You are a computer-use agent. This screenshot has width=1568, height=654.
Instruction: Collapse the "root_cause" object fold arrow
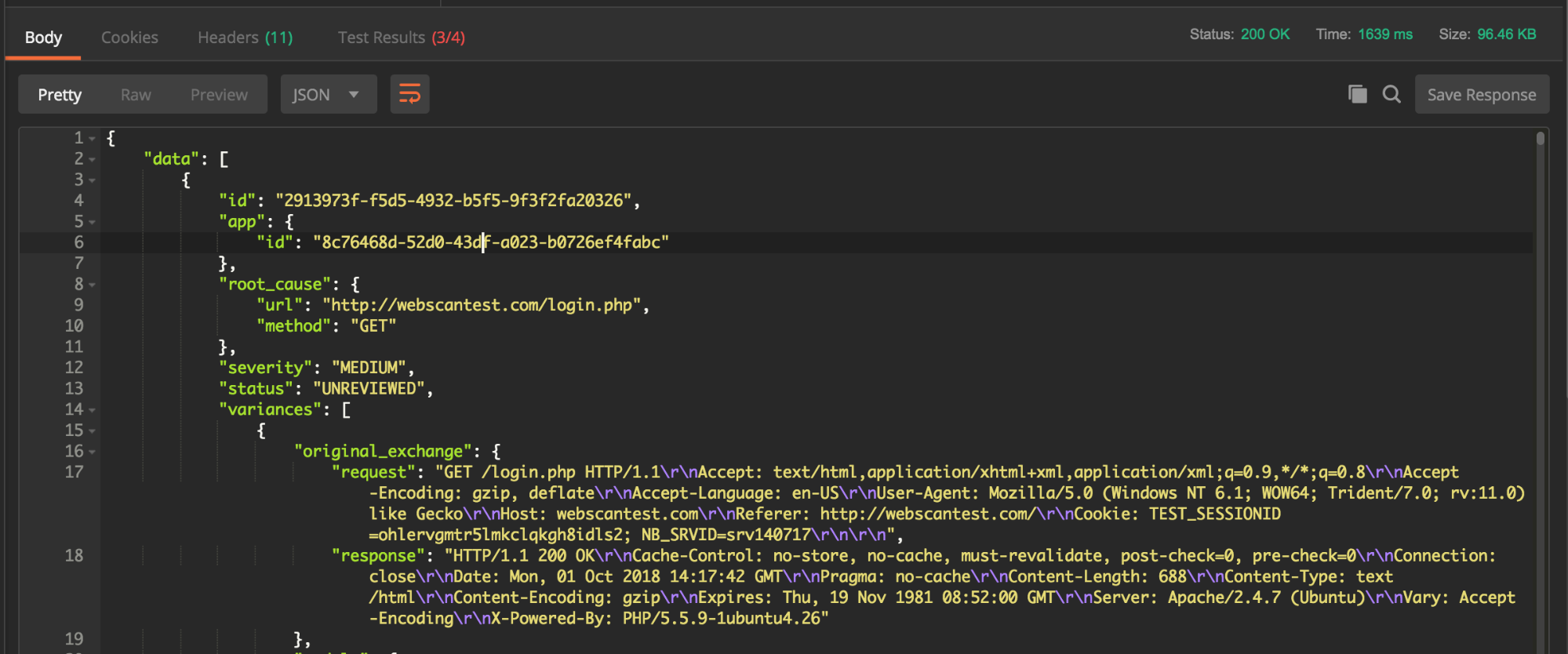click(x=93, y=285)
